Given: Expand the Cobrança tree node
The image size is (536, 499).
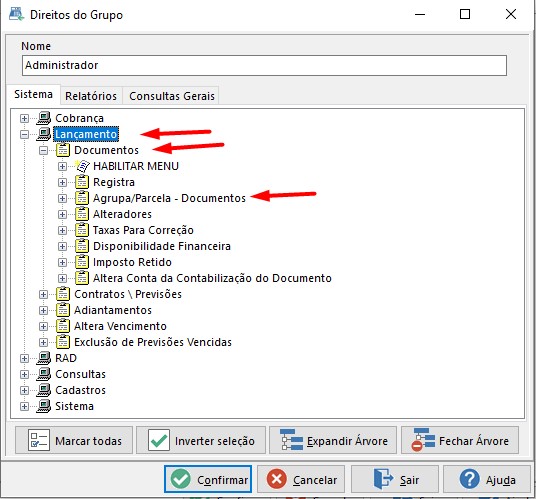Looking at the screenshot, I should pyautogui.click(x=24, y=119).
